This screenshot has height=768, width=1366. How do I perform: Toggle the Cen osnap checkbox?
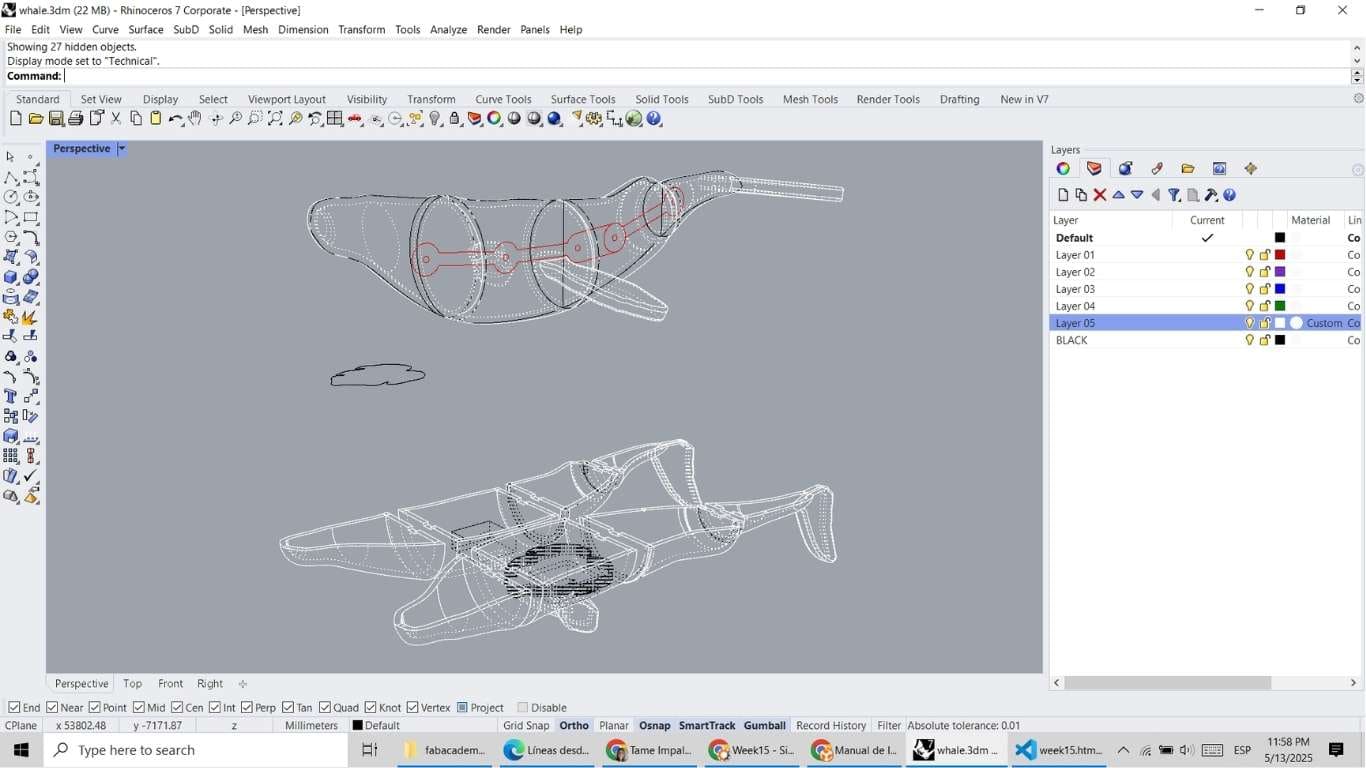(177, 708)
